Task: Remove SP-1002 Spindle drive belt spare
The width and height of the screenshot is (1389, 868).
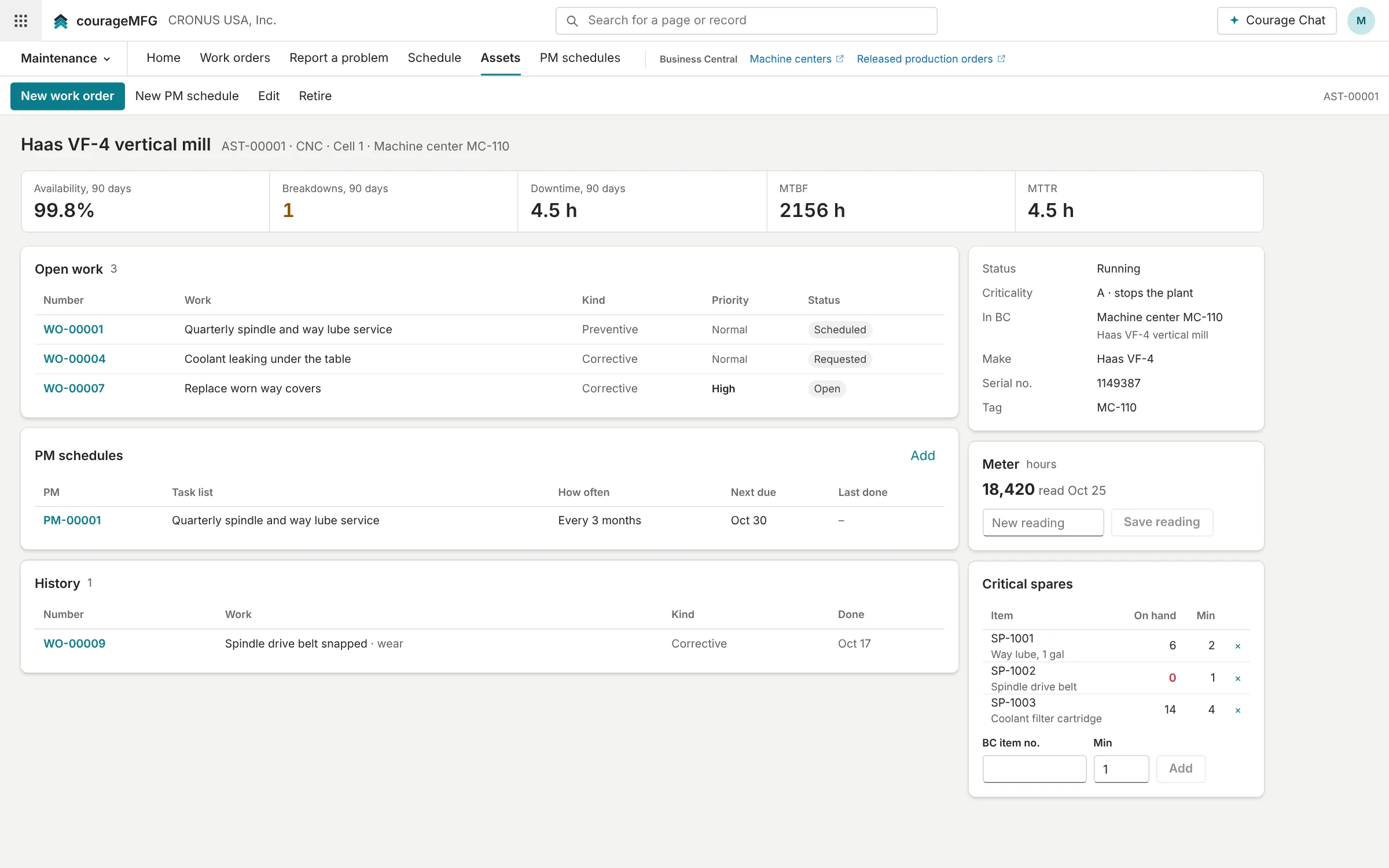Action: [x=1238, y=679]
